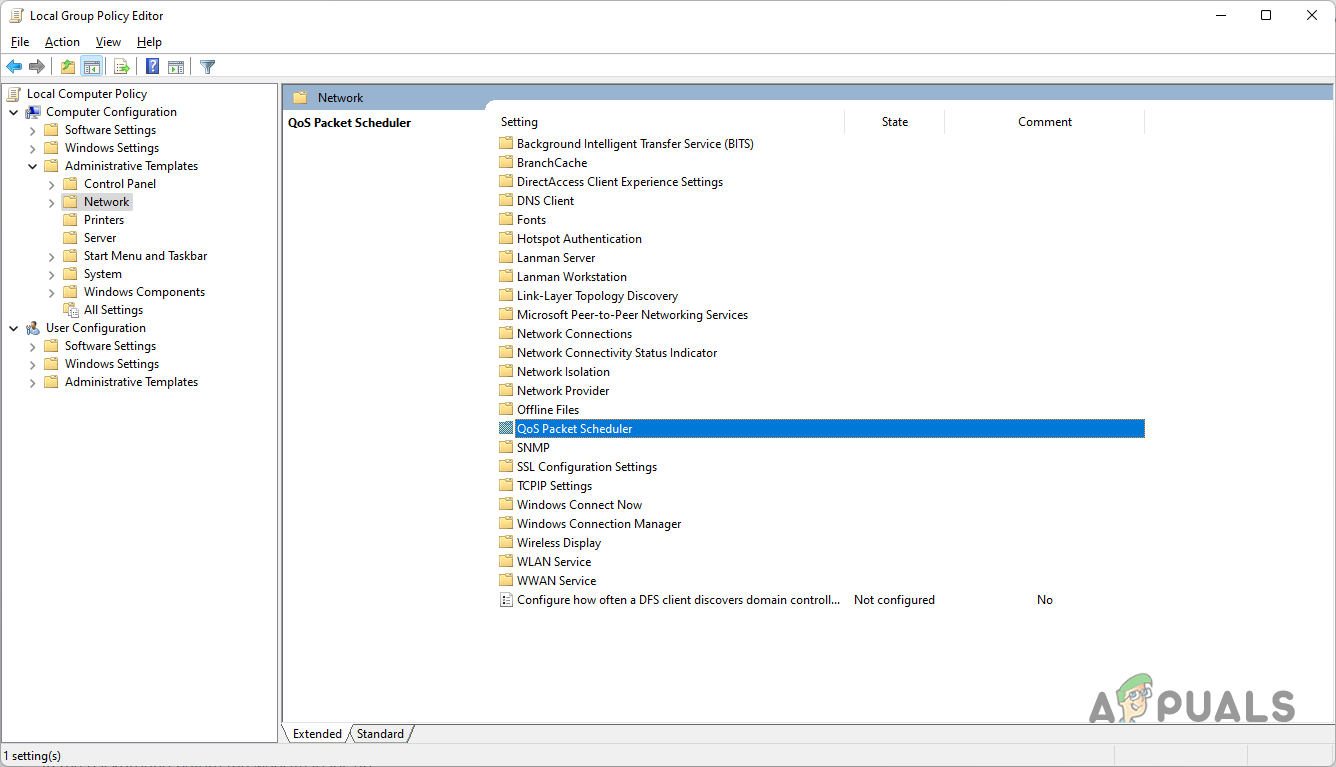Collapse the Computer Configuration node
Screen dimensions: 1336x767
point(14,112)
